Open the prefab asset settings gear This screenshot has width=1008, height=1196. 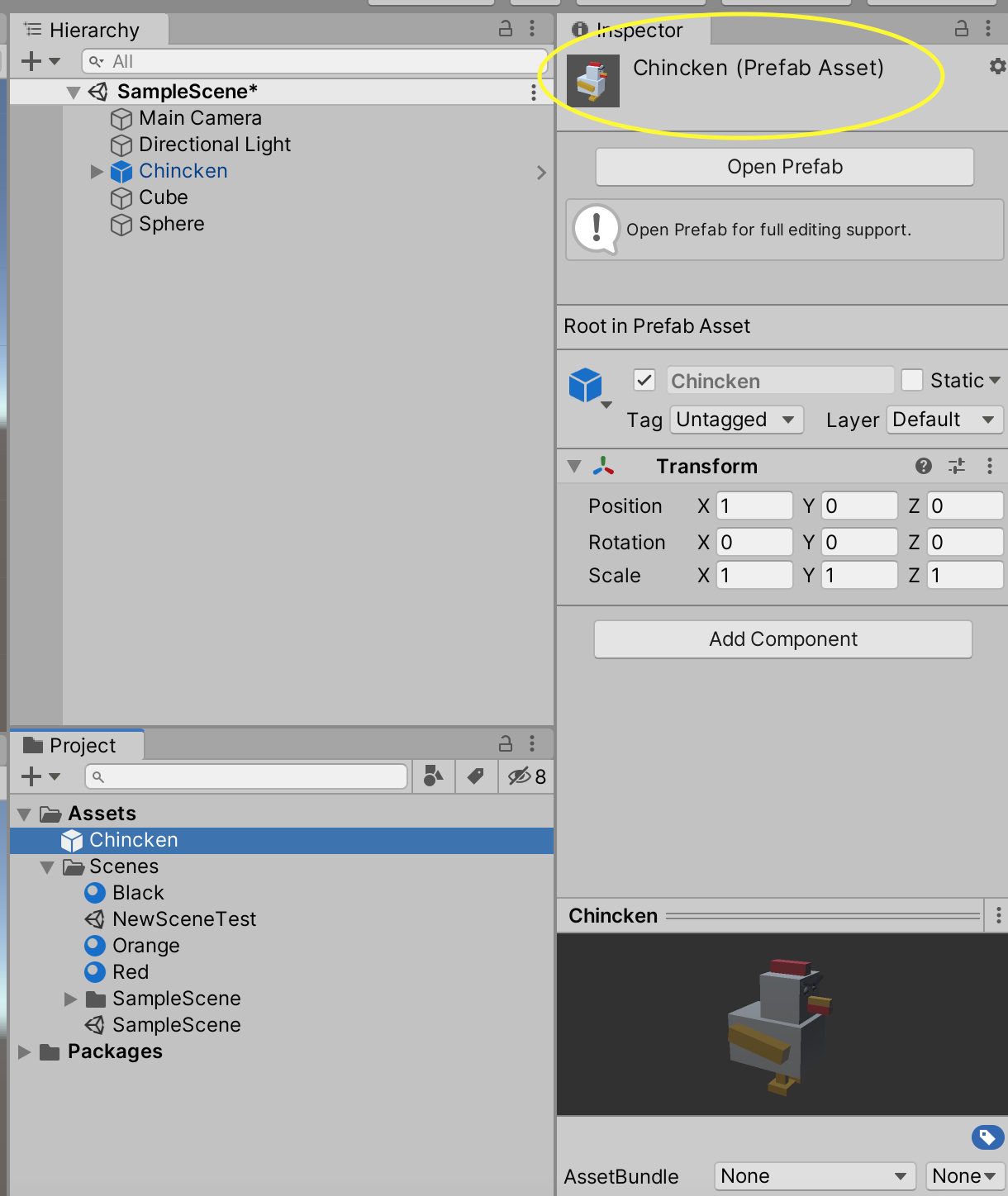tap(997, 66)
